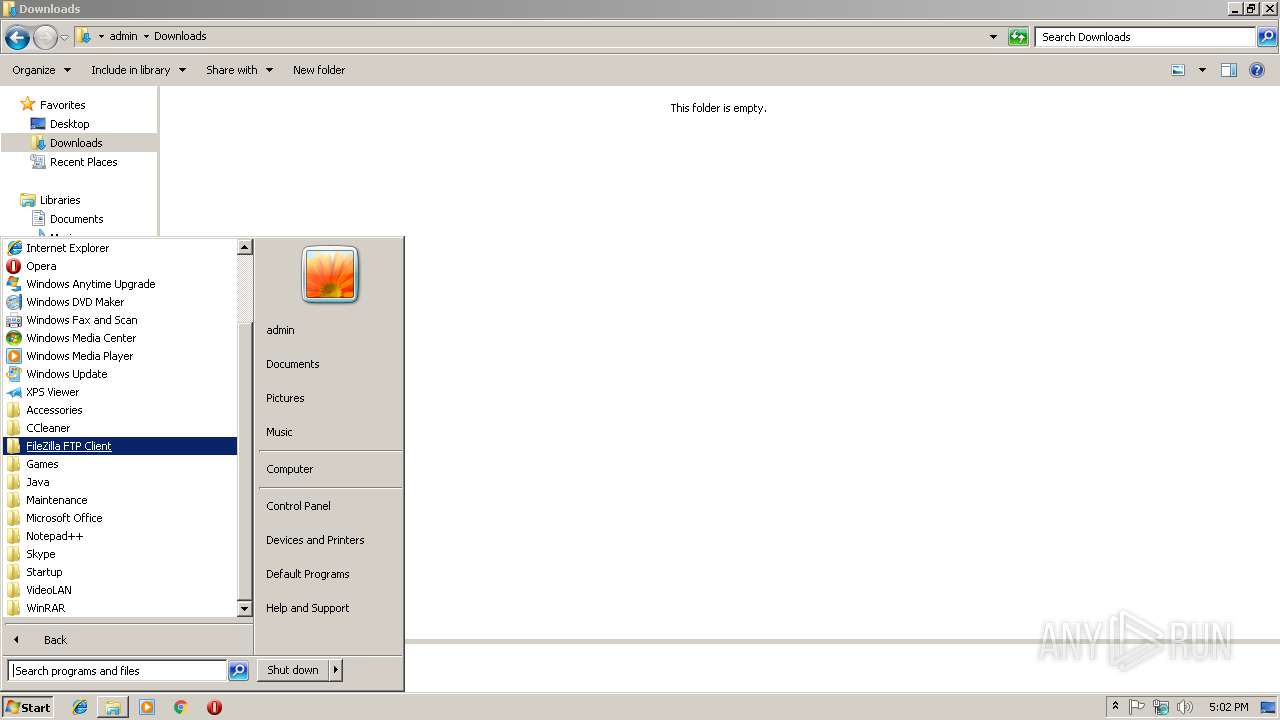Click the program list scrollbar down arrow
The height and width of the screenshot is (720, 1280).
click(x=244, y=608)
